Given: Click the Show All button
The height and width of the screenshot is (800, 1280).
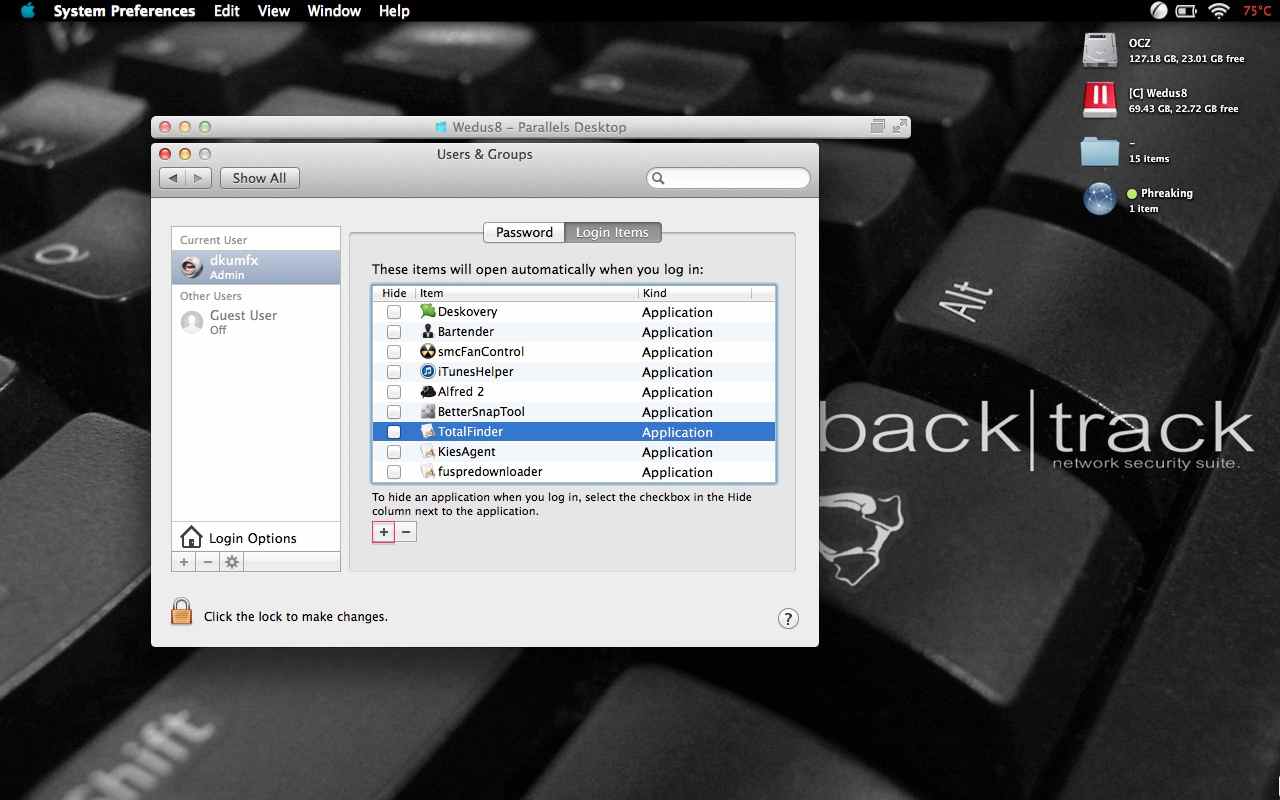Looking at the screenshot, I should pyautogui.click(x=259, y=178).
